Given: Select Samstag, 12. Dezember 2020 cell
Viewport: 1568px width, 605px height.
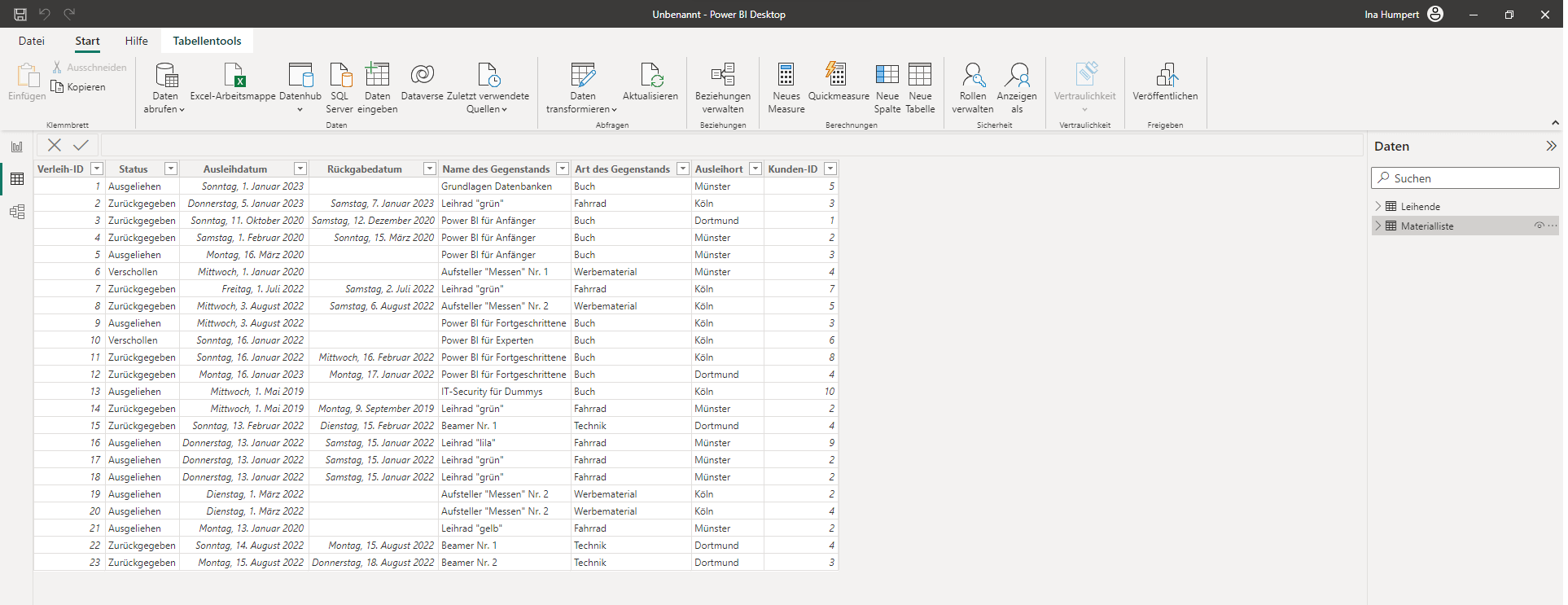Looking at the screenshot, I should click(374, 221).
